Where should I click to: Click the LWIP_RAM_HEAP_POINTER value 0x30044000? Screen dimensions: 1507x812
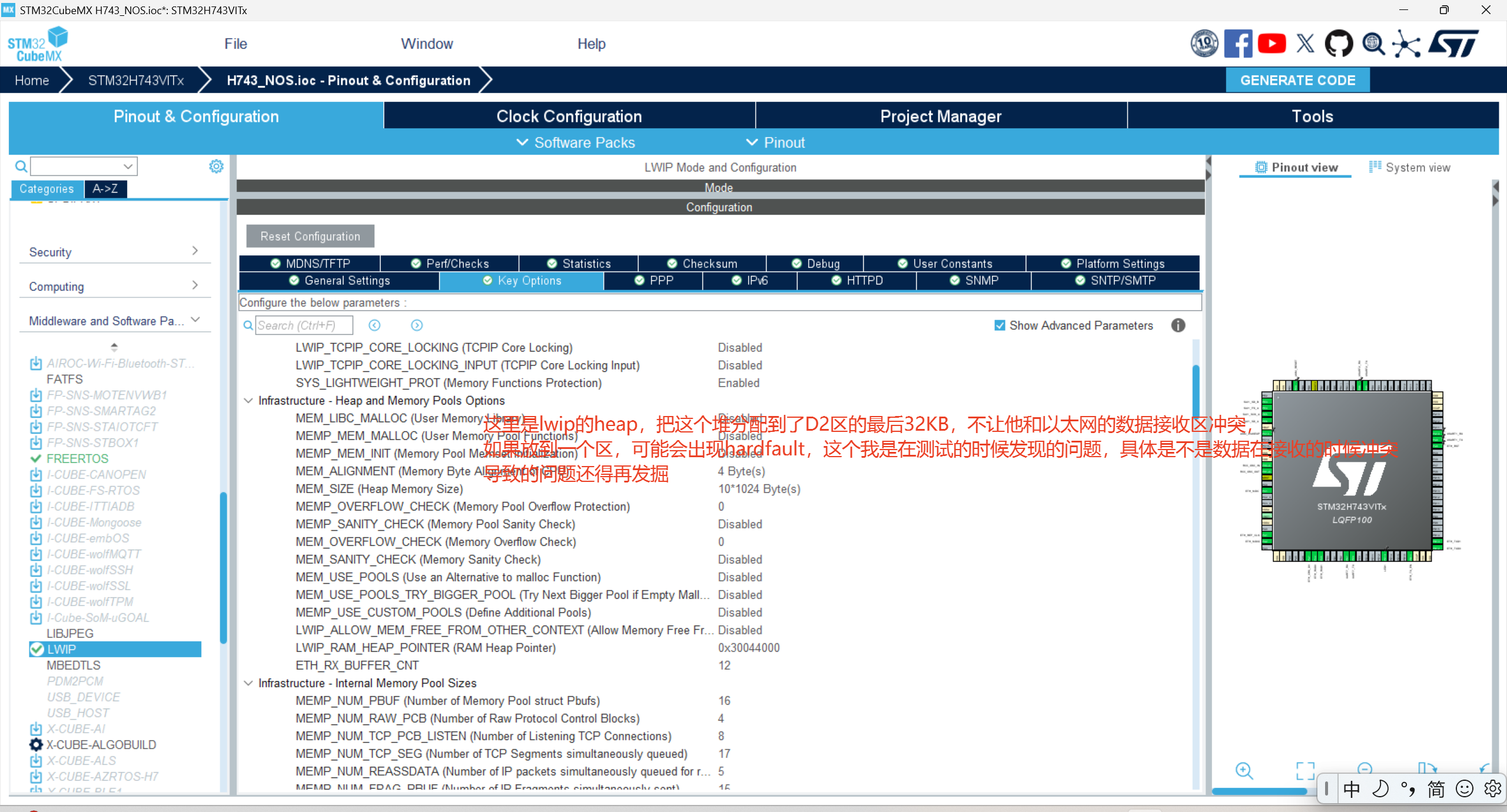[x=749, y=648]
